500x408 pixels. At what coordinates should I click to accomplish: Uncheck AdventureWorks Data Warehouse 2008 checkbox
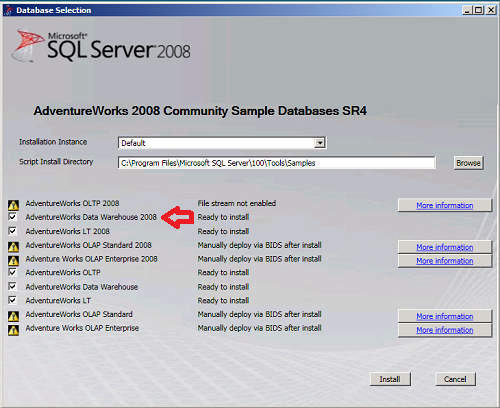(12, 217)
